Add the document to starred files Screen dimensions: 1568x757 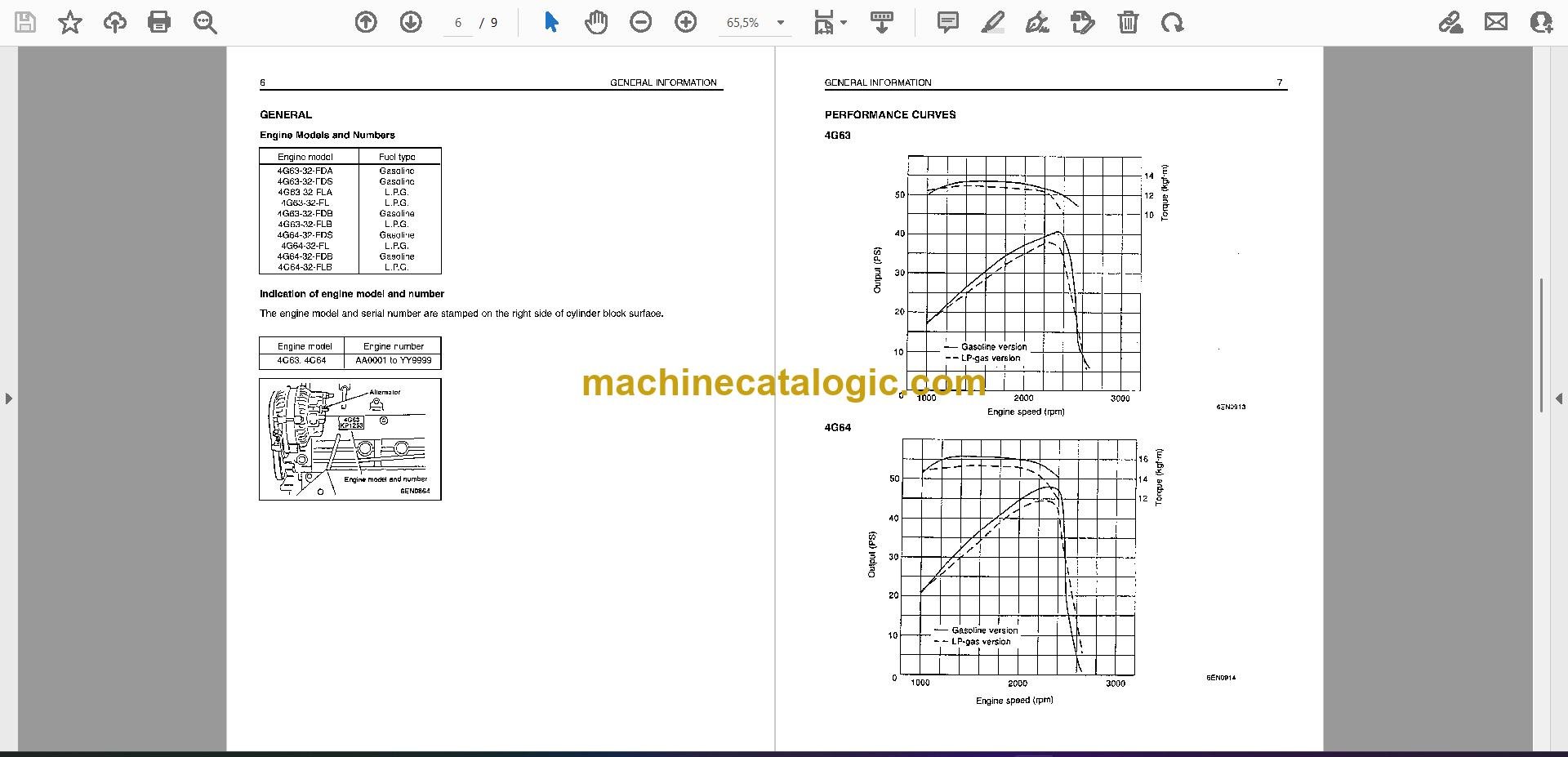tap(70, 23)
